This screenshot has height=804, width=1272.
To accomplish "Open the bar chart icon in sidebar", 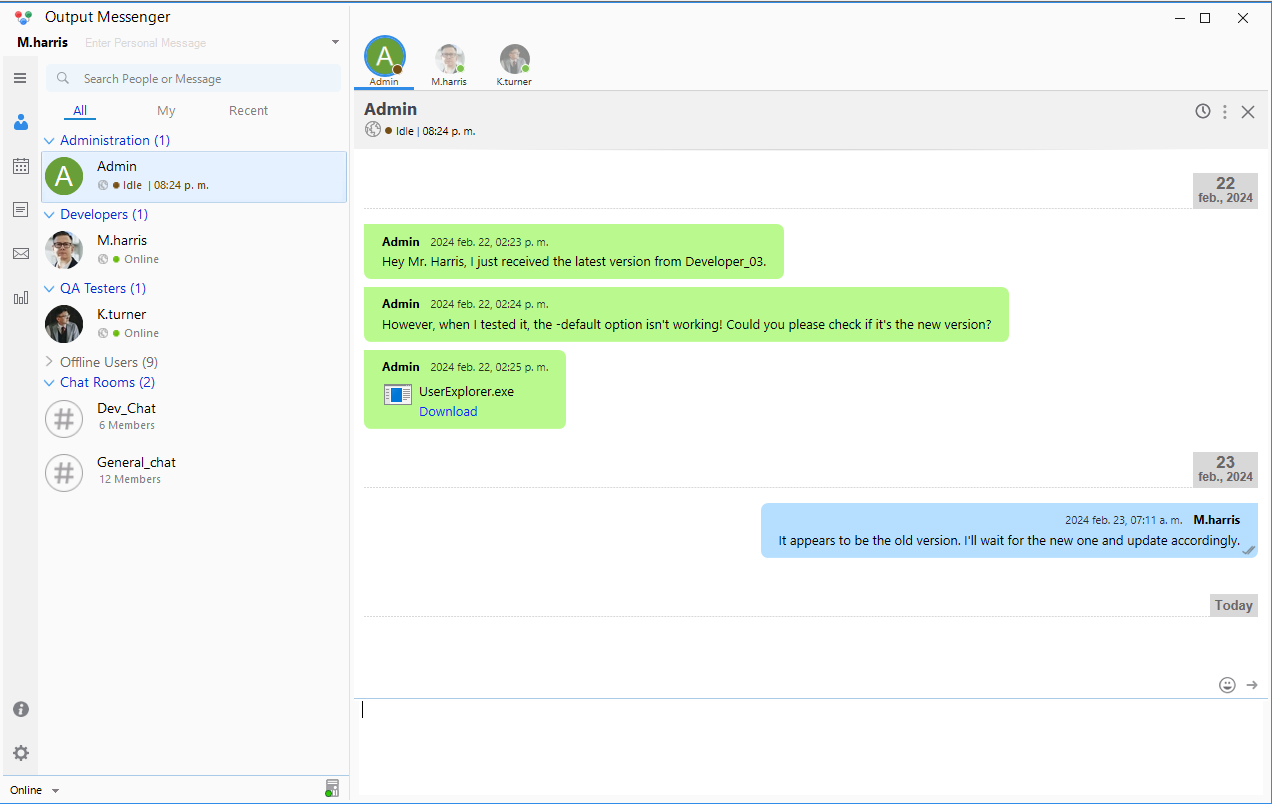I will click(x=20, y=297).
